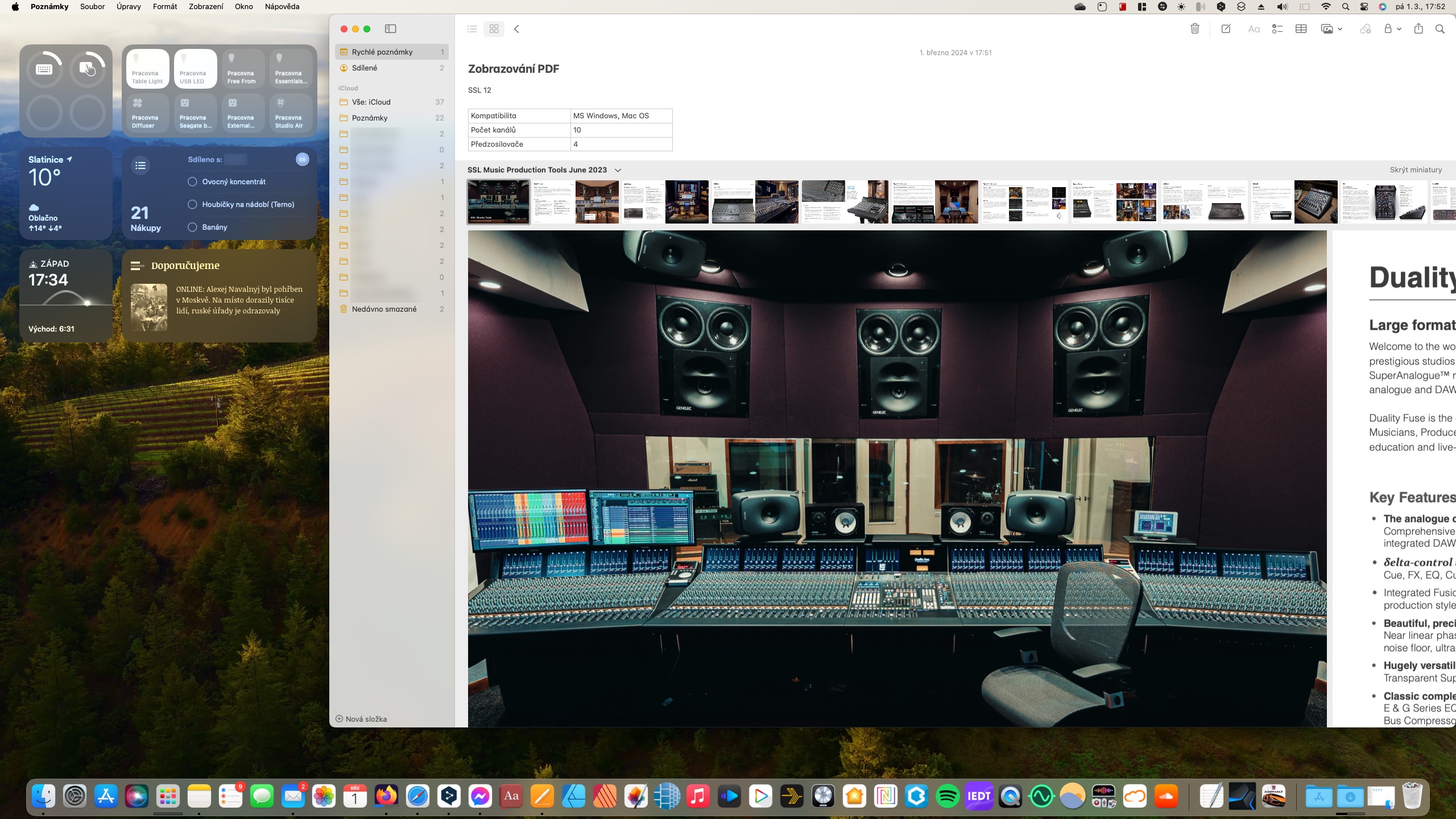The height and width of the screenshot is (819, 1456).
Task: Switch to gallery view icon
Action: (494, 29)
